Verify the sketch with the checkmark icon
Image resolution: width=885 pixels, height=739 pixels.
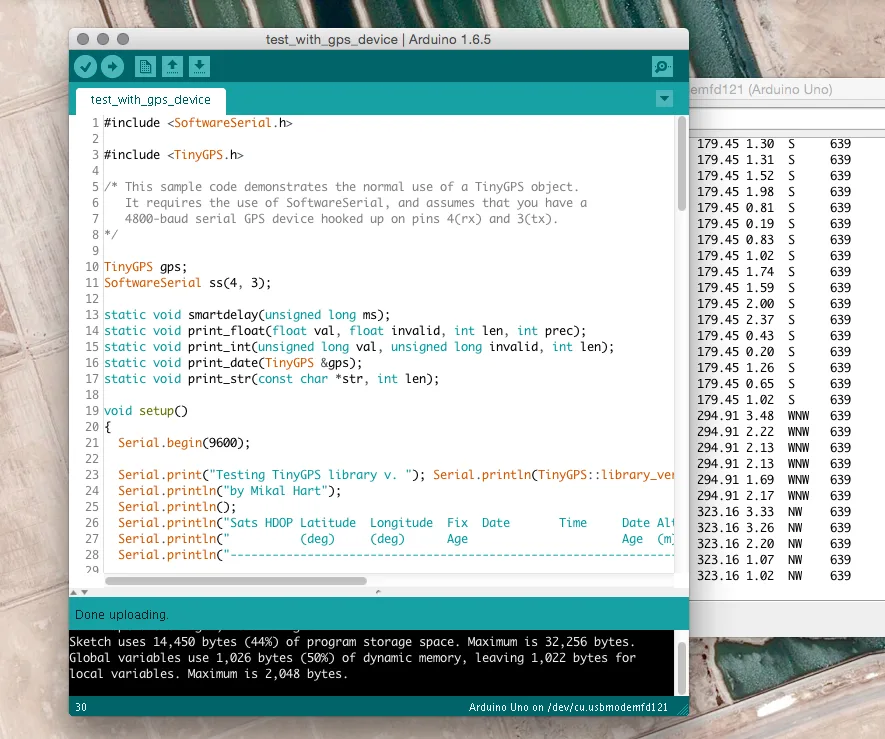click(85, 66)
